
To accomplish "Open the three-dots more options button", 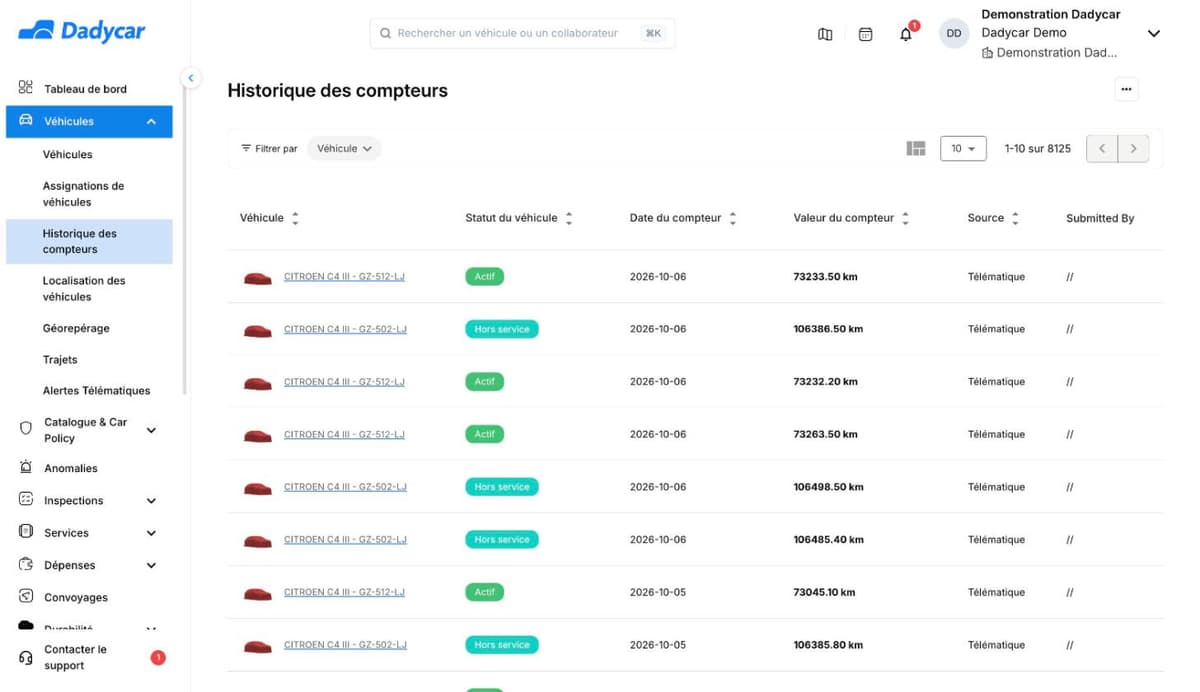I will pyautogui.click(x=1126, y=89).
